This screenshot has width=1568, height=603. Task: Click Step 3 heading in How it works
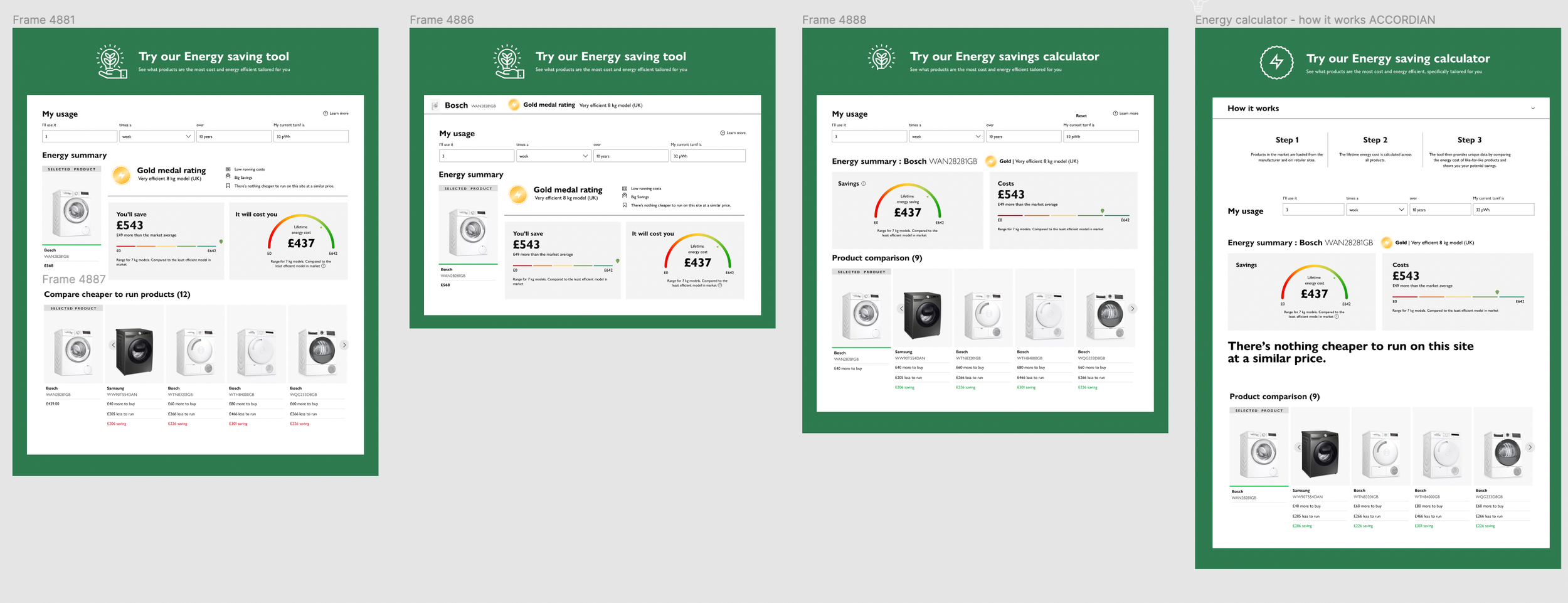1470,140
